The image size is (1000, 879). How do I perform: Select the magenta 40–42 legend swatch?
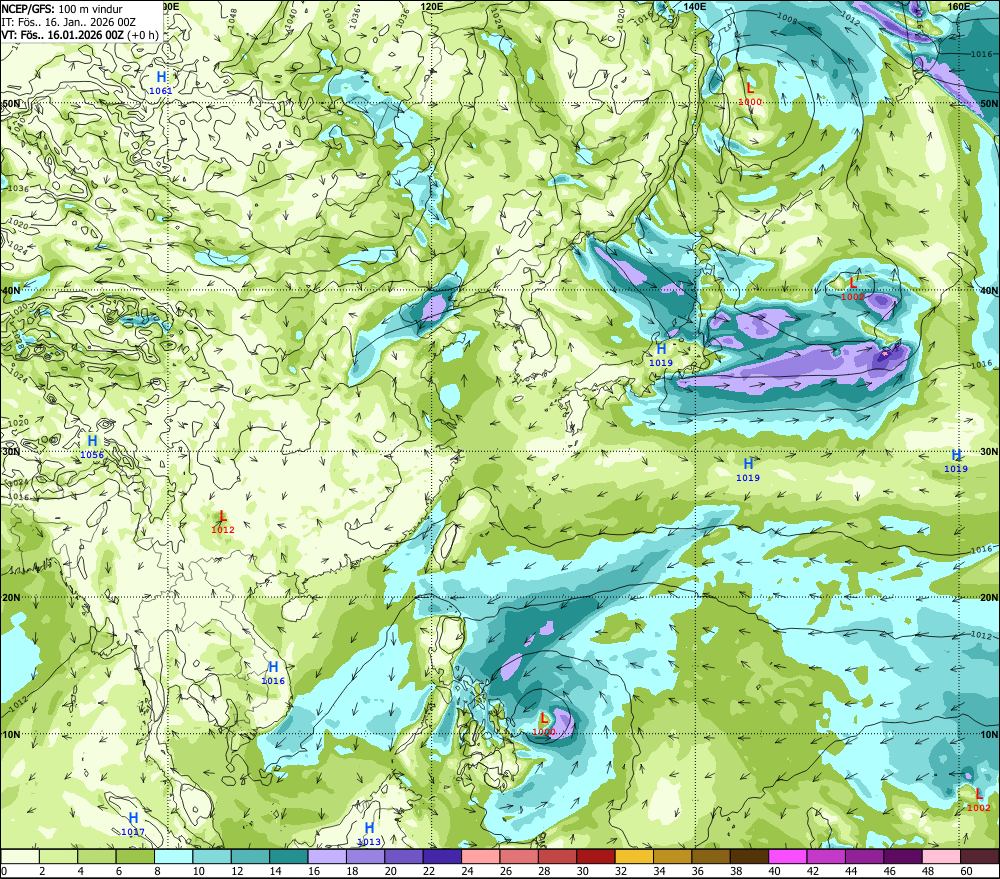(x=787, y=857)
